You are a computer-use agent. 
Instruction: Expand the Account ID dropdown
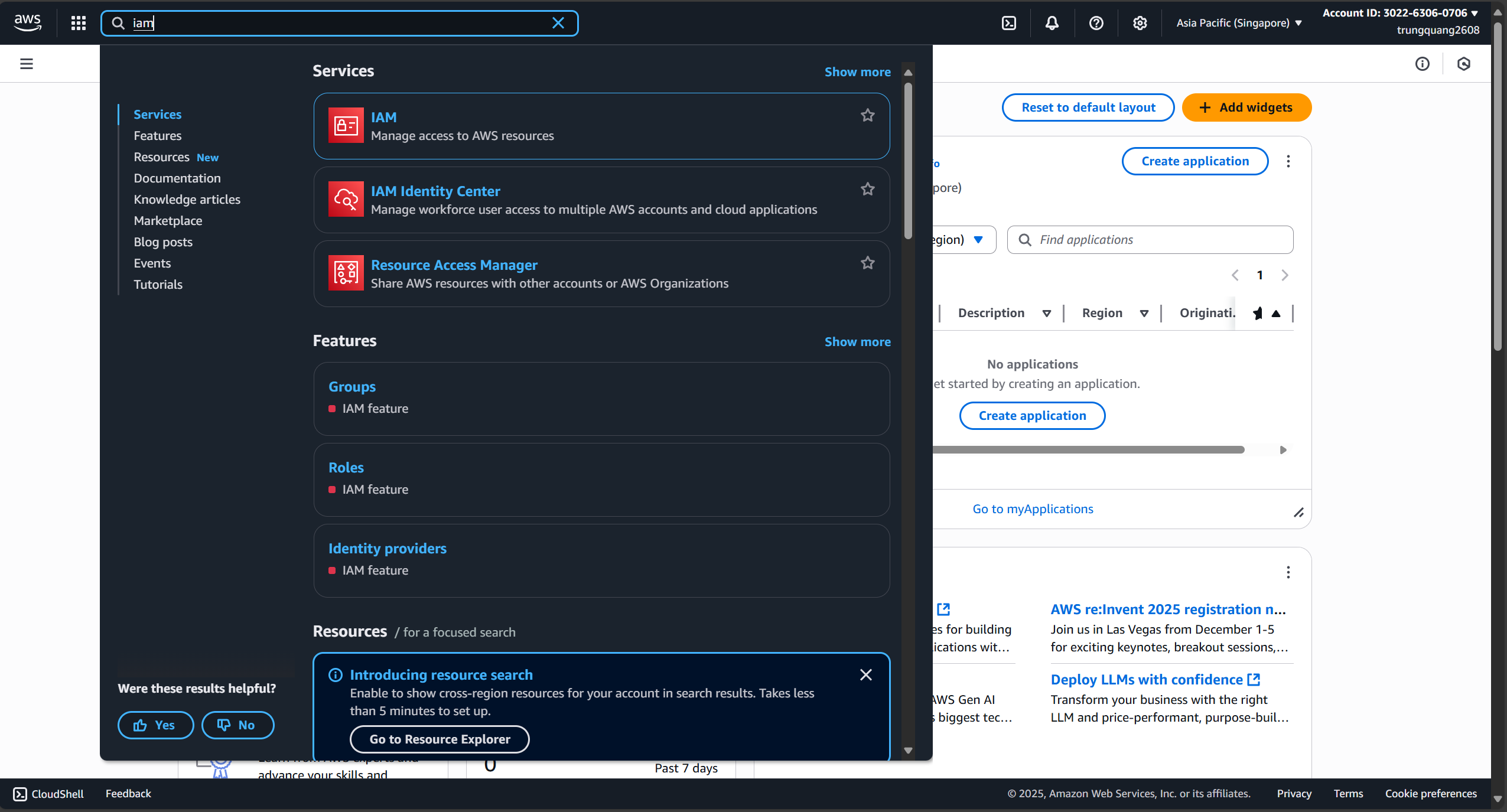1399,13
